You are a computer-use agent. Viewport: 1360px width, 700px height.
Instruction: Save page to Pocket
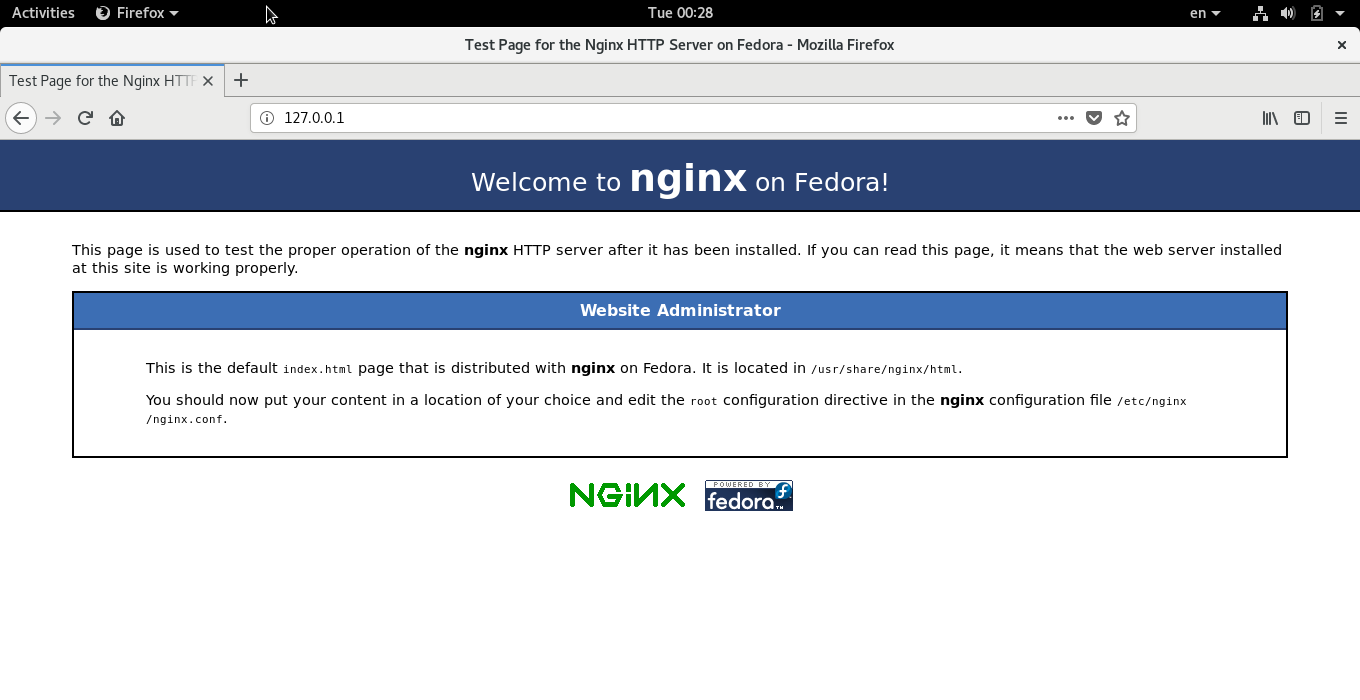pyautogui.click(x=1094, y=118)
